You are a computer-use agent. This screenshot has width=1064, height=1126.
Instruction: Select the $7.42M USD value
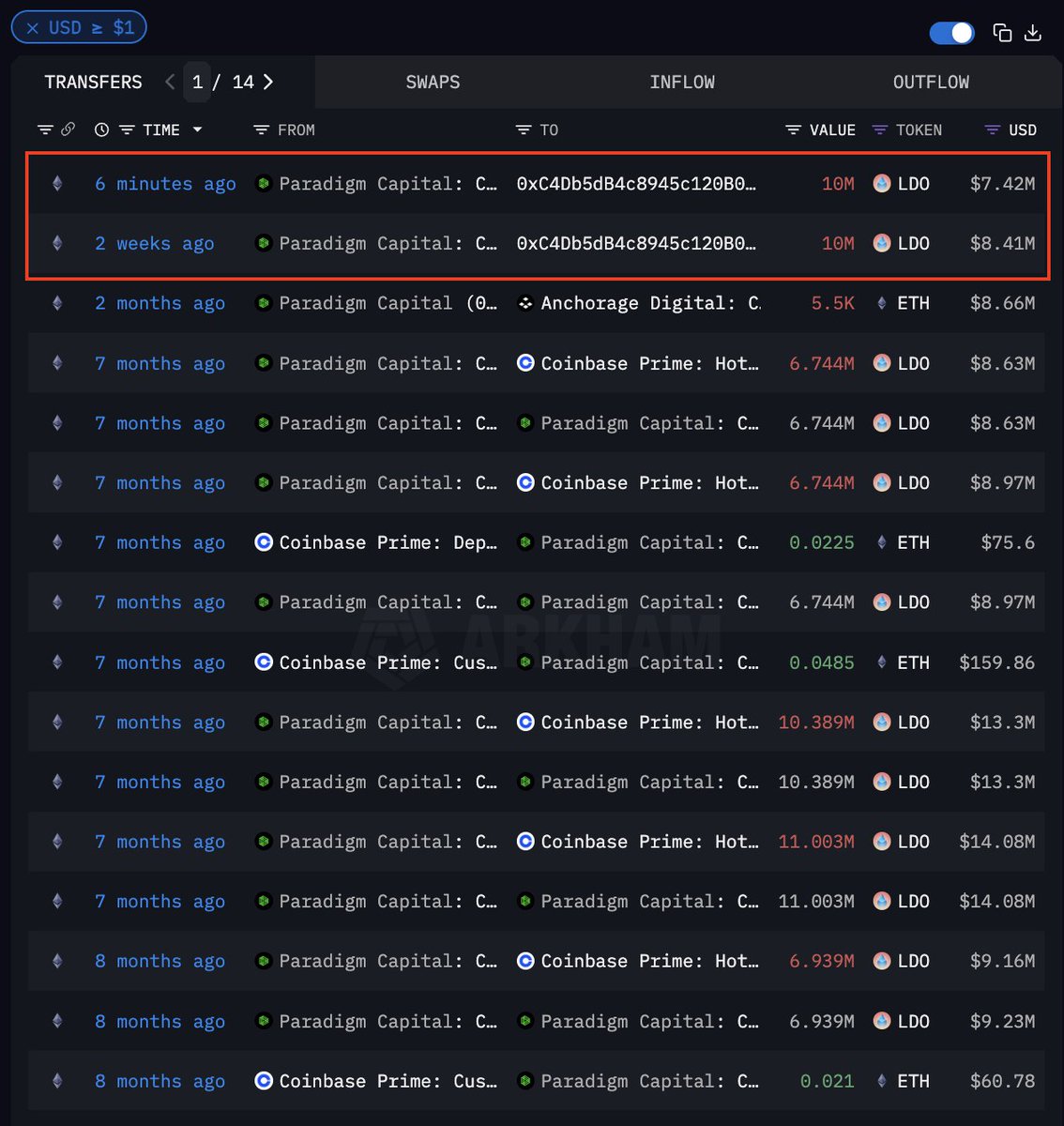point(1002,184)
